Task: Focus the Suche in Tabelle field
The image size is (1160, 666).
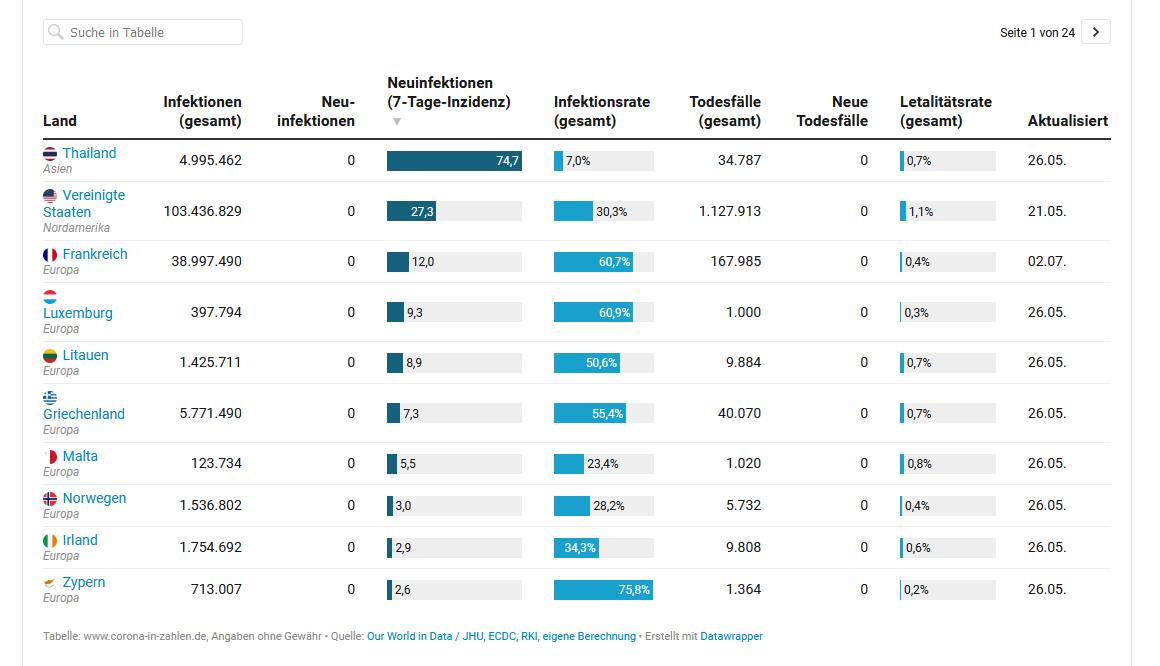Action: 150,33
